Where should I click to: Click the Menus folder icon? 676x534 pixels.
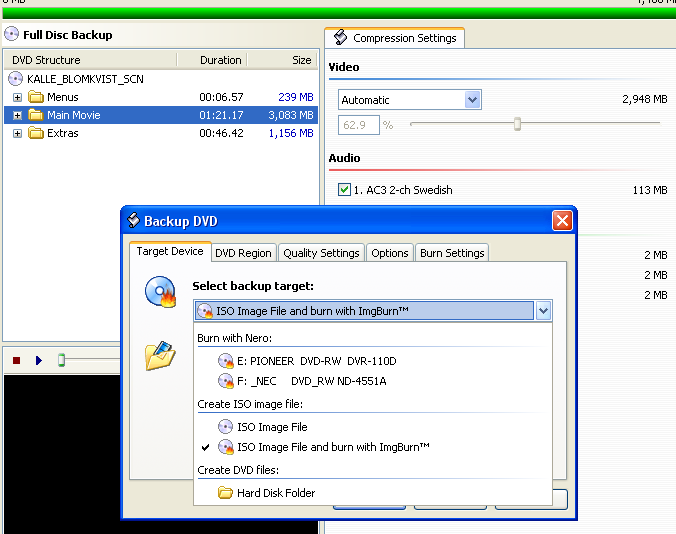[x=36, y=97]
